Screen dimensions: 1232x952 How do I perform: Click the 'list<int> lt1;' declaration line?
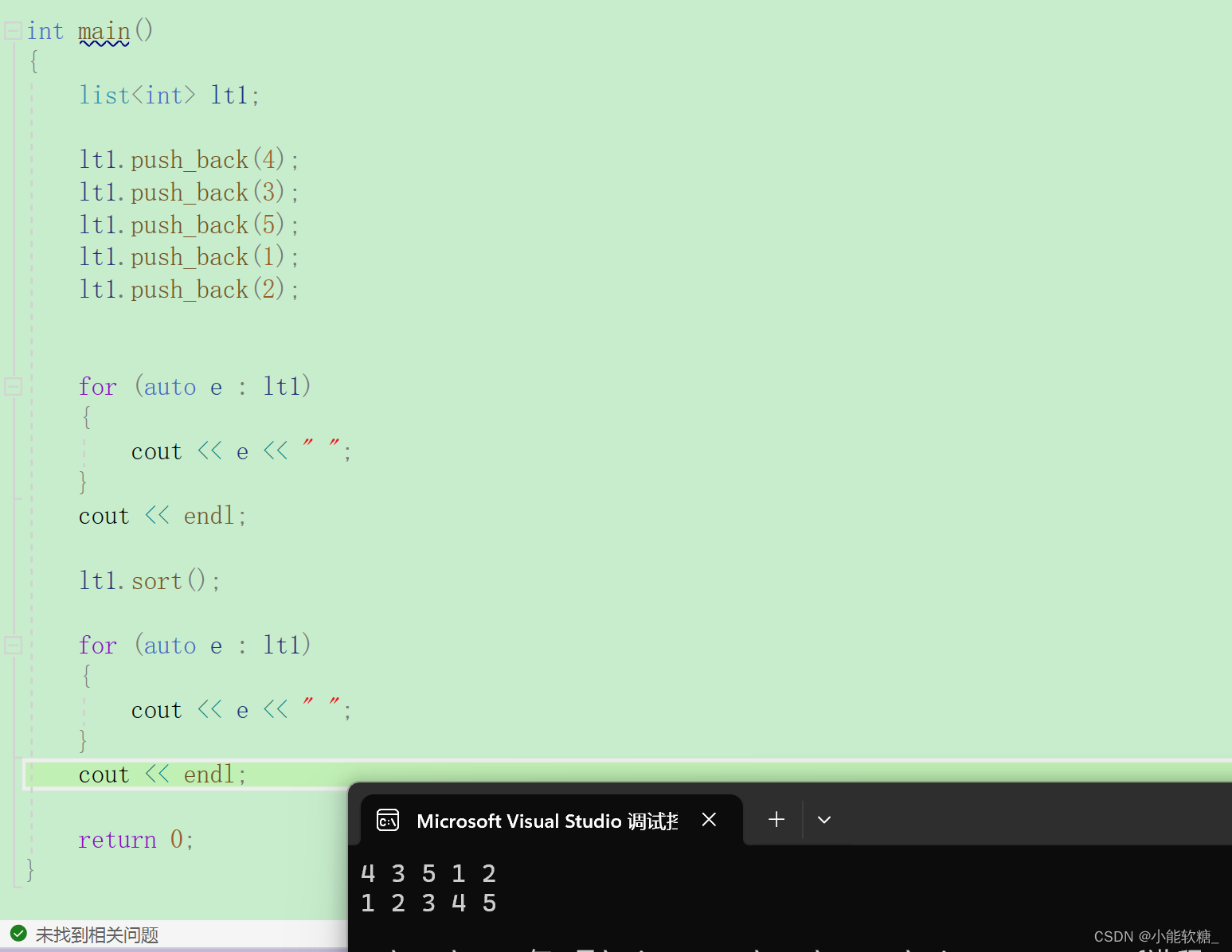point(169,96)
